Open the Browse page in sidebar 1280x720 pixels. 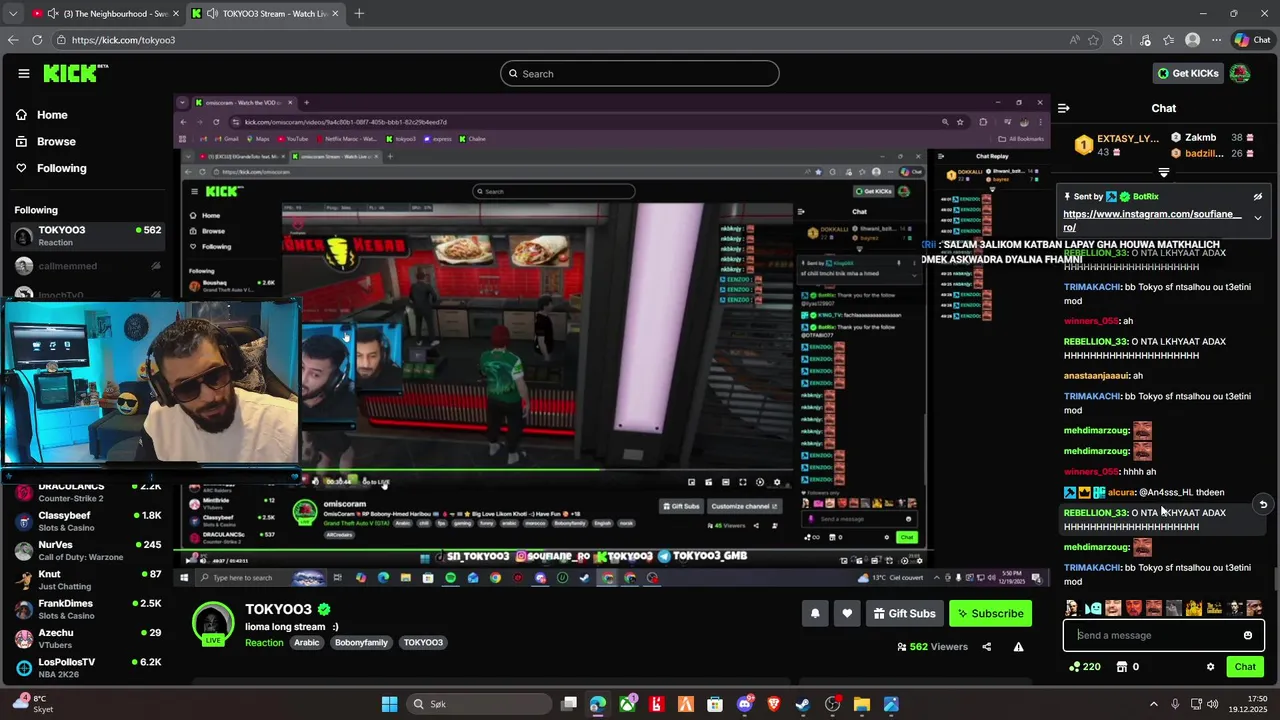point(56,141)
